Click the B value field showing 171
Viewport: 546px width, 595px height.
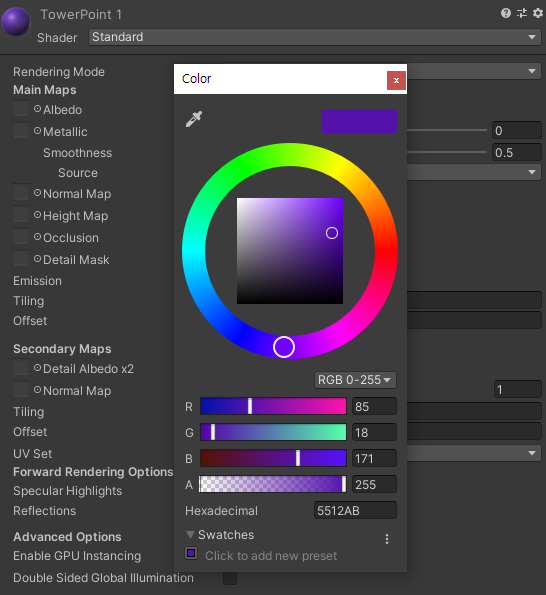coord(374,458)
